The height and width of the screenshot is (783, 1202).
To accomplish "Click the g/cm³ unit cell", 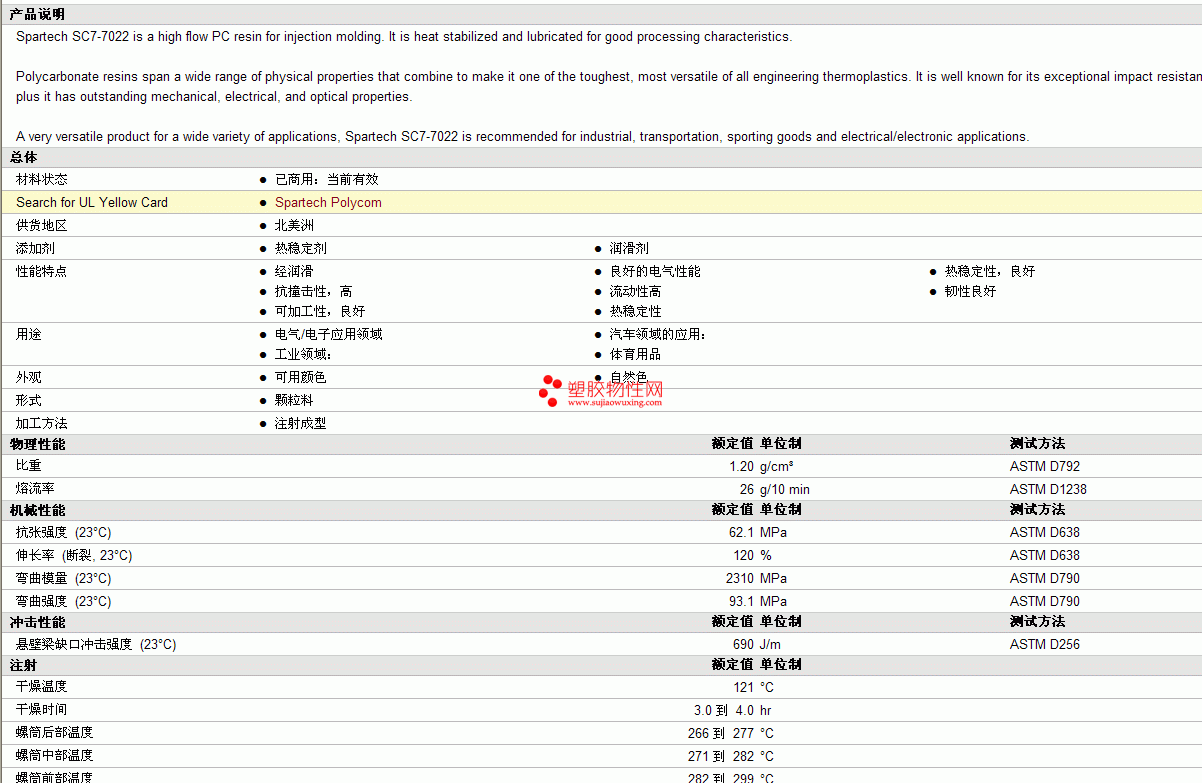I will [777, 466].
